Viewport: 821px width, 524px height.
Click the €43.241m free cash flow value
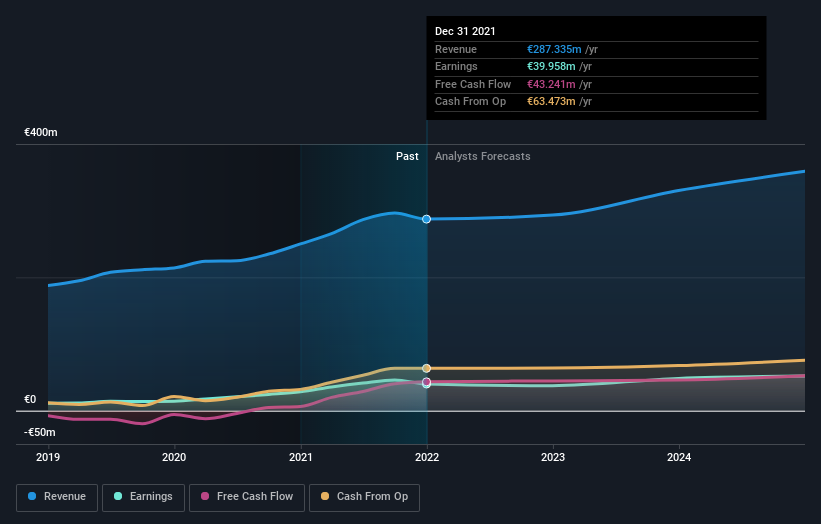tap(551, 84)
